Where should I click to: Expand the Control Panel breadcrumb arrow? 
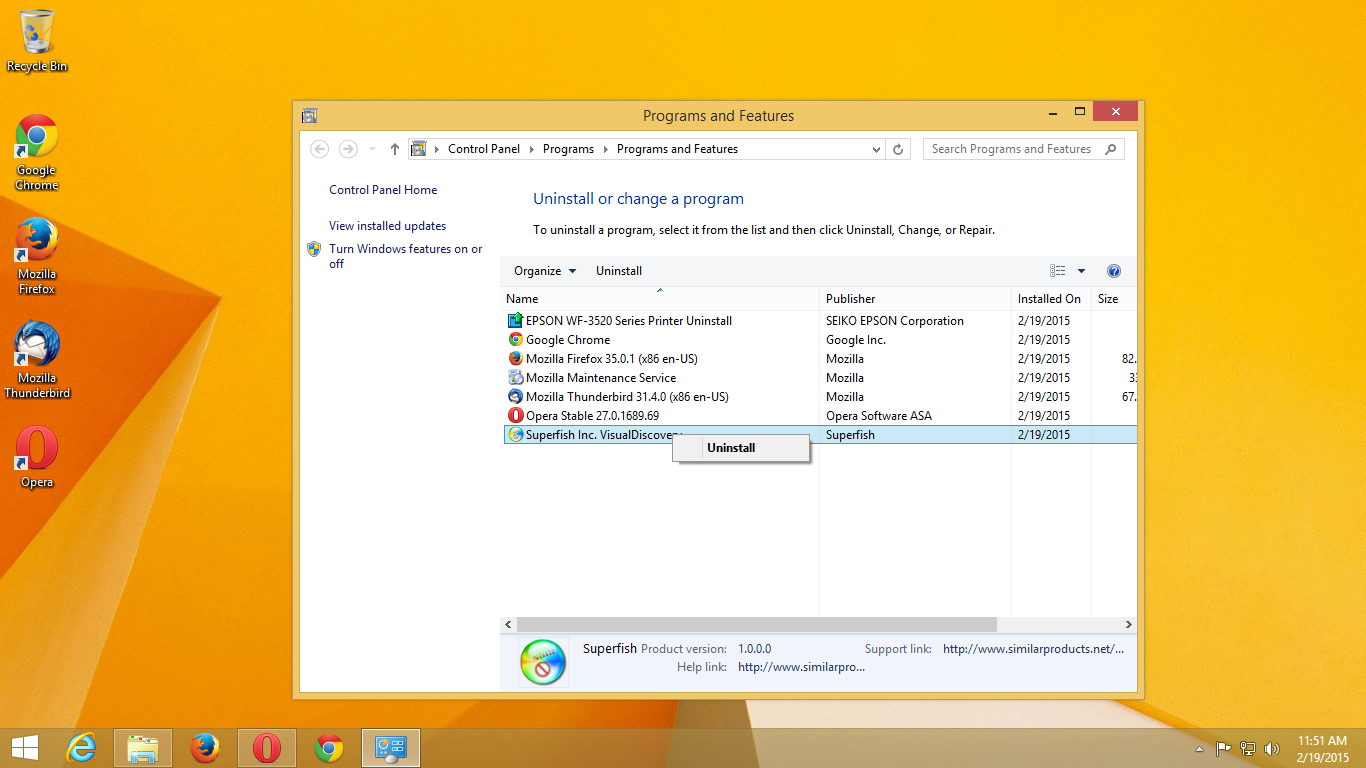coord(532,149)
